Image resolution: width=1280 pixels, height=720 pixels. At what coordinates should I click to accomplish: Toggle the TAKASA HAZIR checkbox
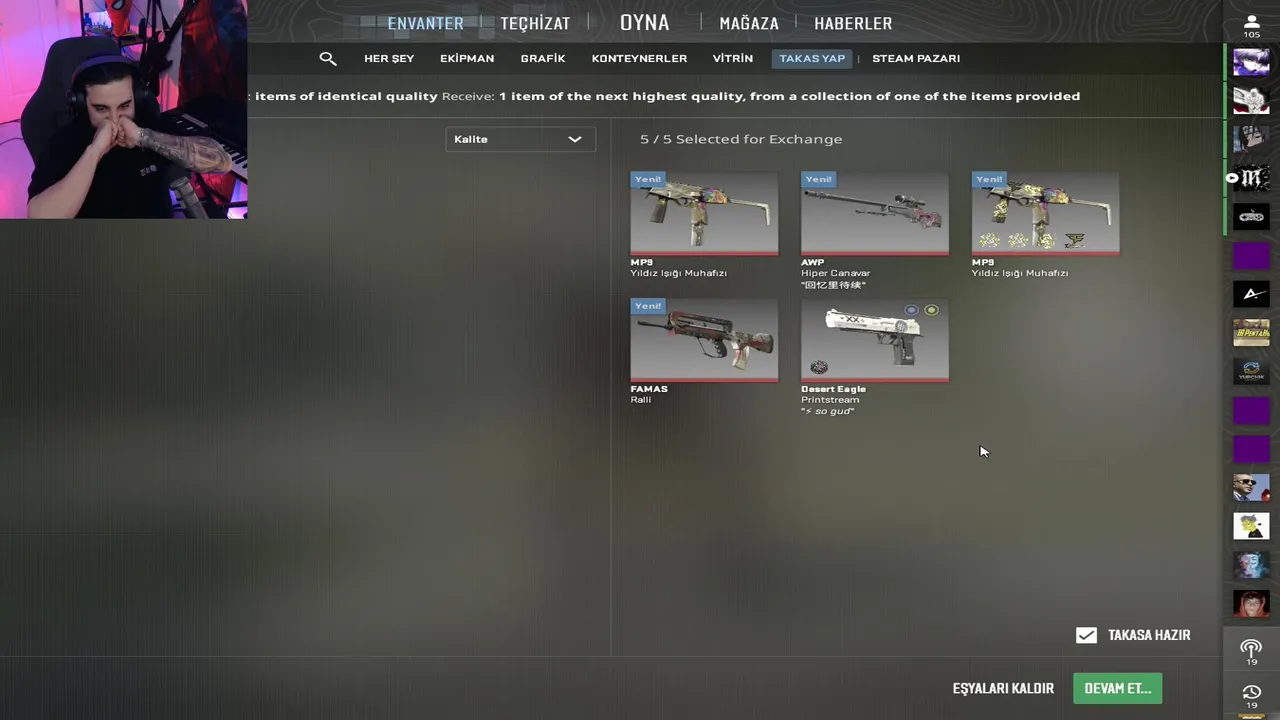point(1086,635)
